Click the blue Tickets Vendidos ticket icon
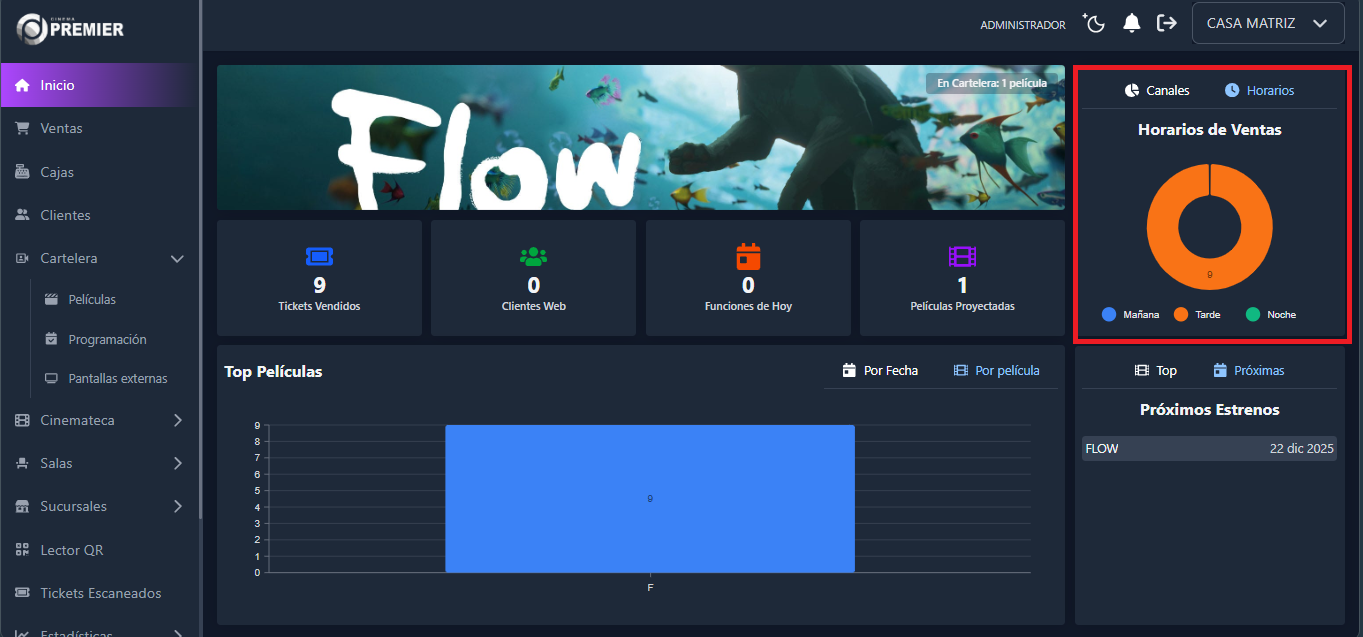1363x637 pixels. (x=319, y=257)
